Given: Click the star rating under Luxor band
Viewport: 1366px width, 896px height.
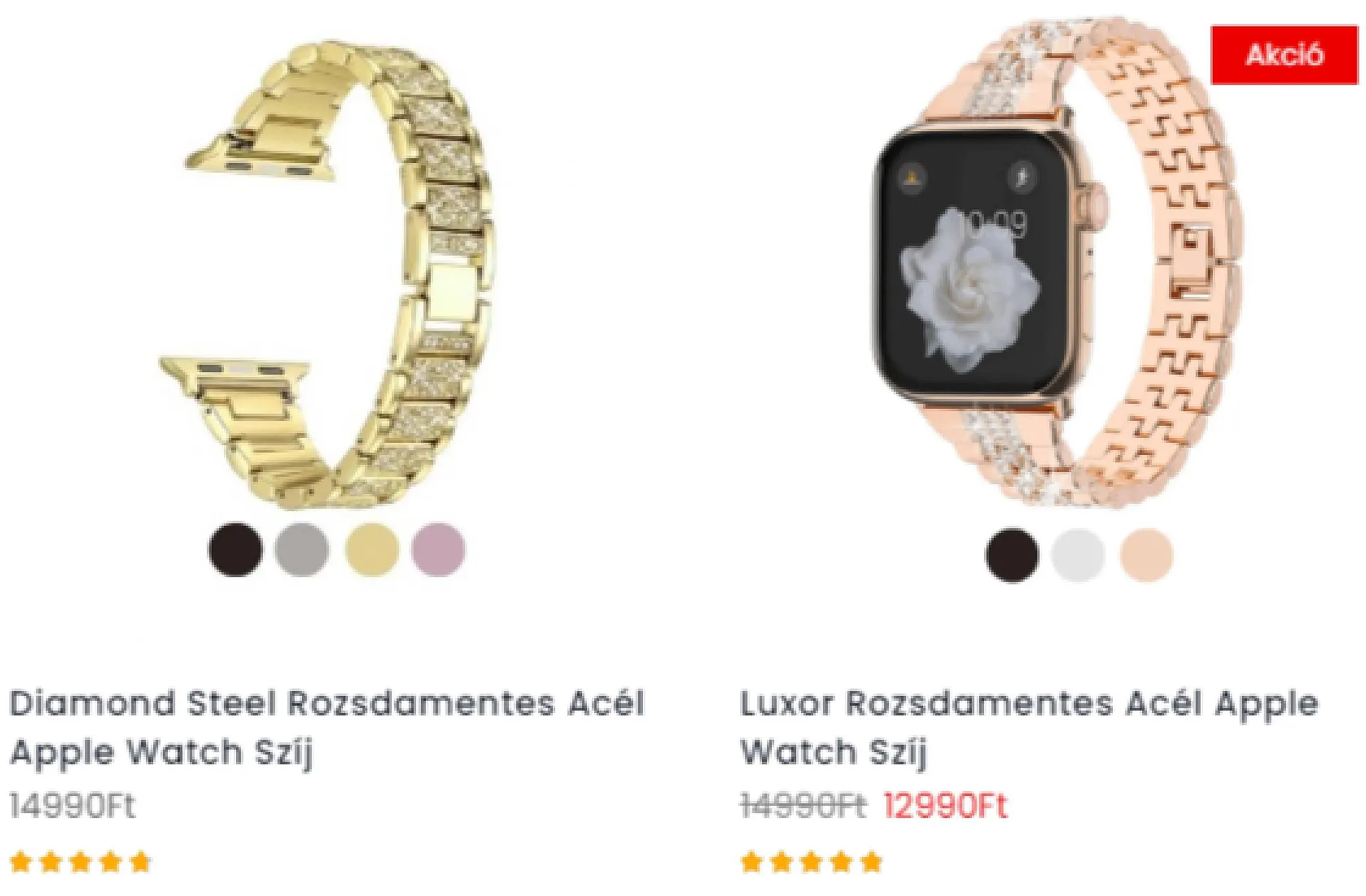Looking at the screenshot, I should [811, 862].
